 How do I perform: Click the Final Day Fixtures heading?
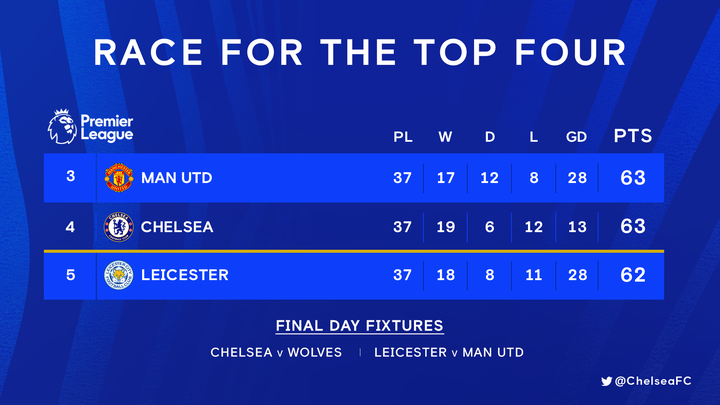click(x=359, y=326)
